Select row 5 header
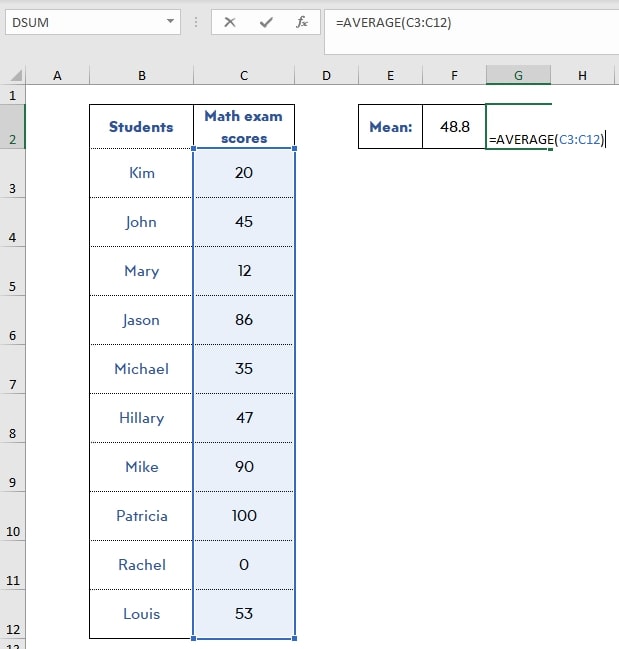Viewport: 619px width, 649px height. point(12,271)
